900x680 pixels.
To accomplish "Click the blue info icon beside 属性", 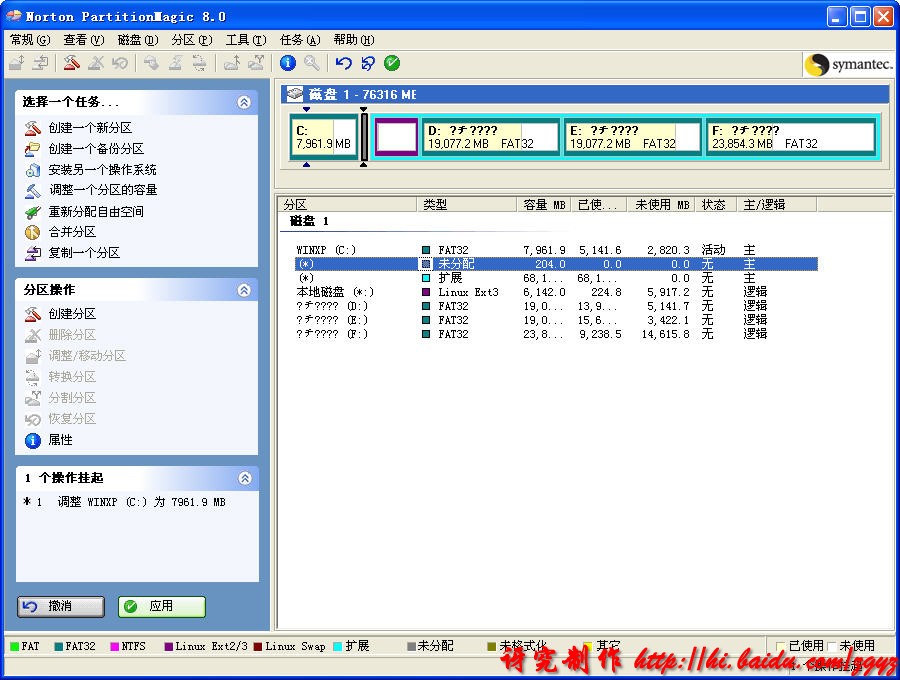I will pyautogui.click(x=33, y=440).
